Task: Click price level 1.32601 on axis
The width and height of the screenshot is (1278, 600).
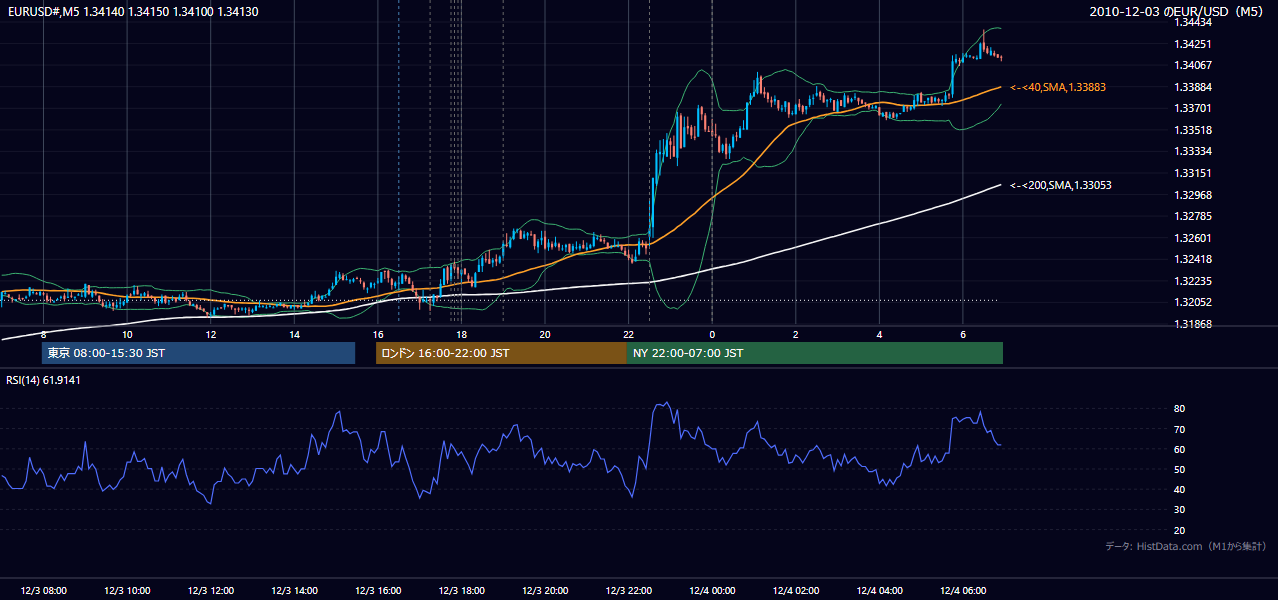Action: coord(1193,238)
